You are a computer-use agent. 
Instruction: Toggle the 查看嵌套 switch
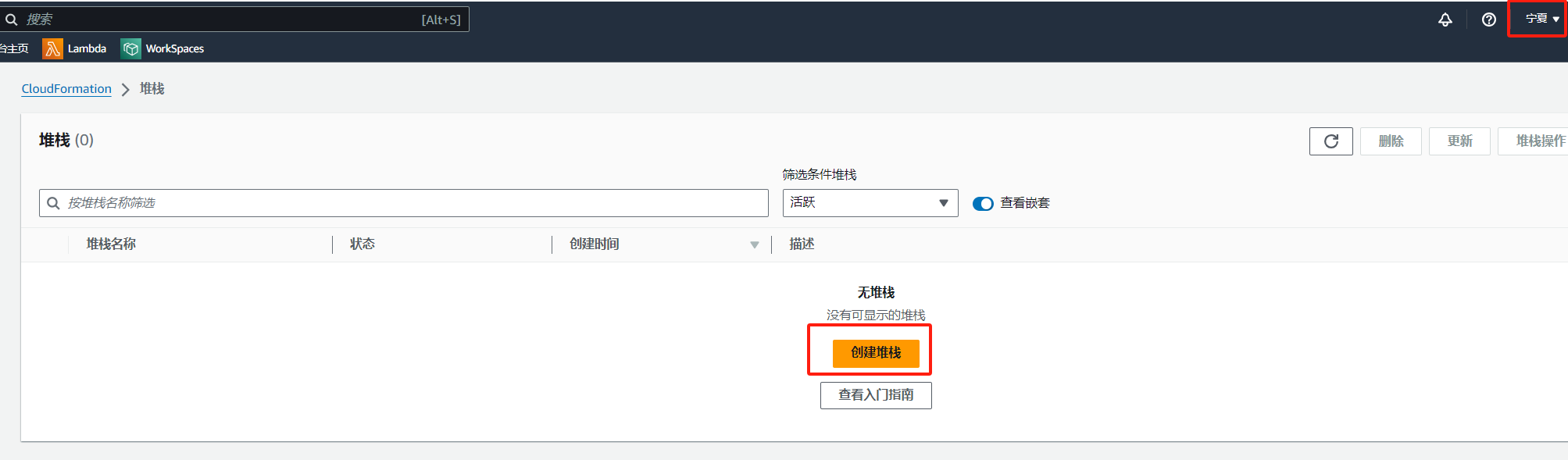(x=983, y=203)
